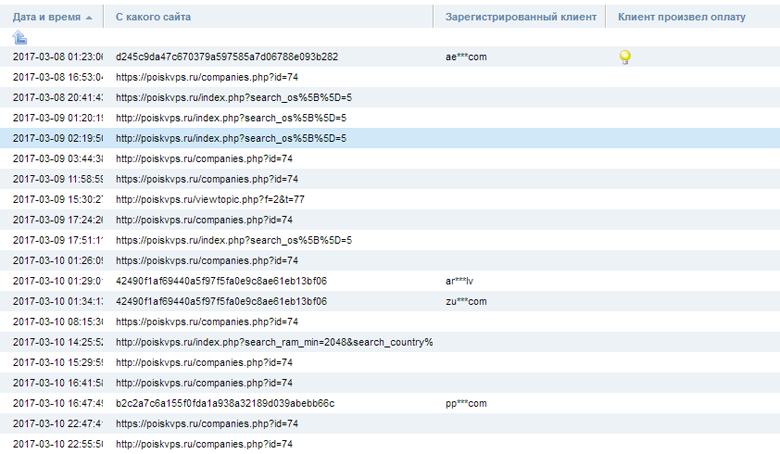Select the row dated 2017-03-09 11:58

coord(390,179)
